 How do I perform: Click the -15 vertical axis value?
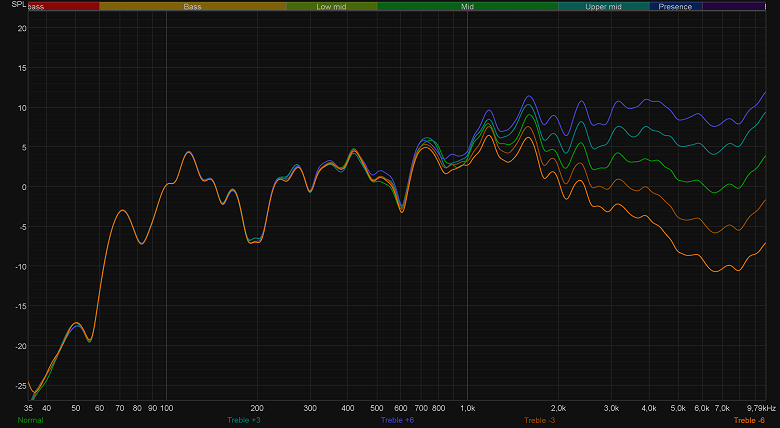pos(20,307)
